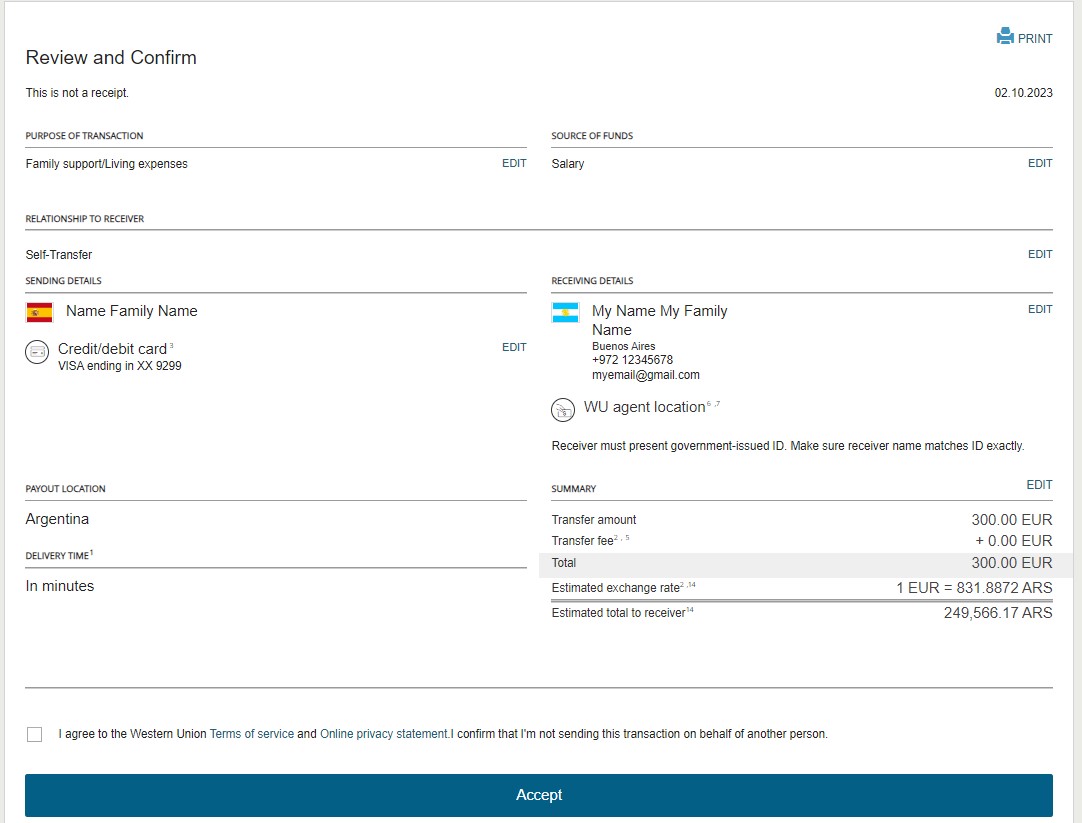
Task: Click the receiver email myemail@gmail.com
Action: coord(645,375)
